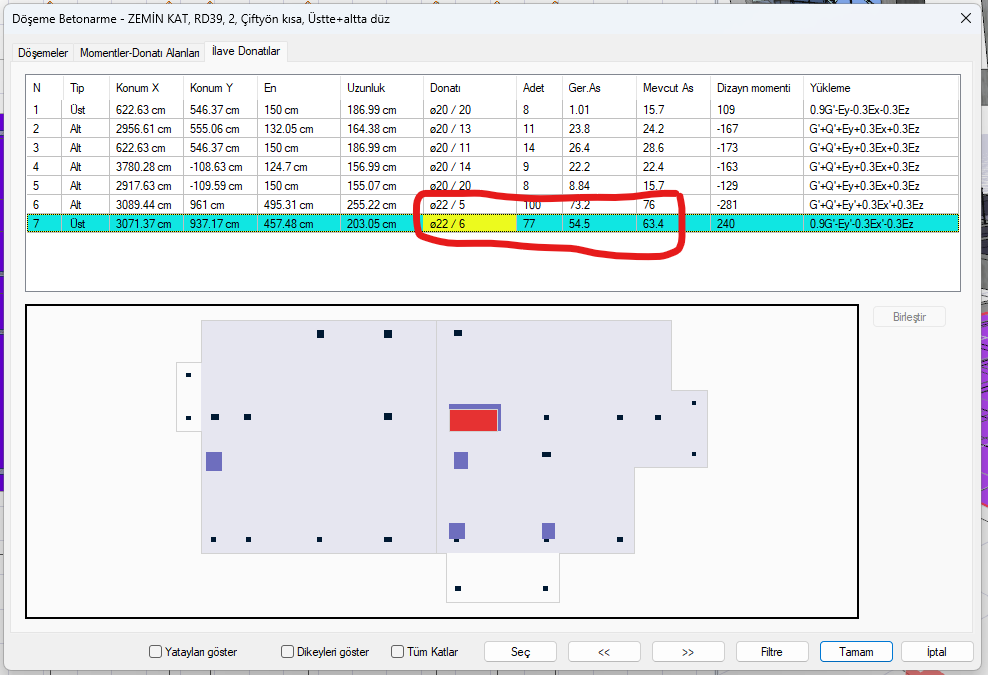Advance to next slab with >> button
Viewport: 988px width, 675px height.
pyautogui.click(x=688, y=651)
